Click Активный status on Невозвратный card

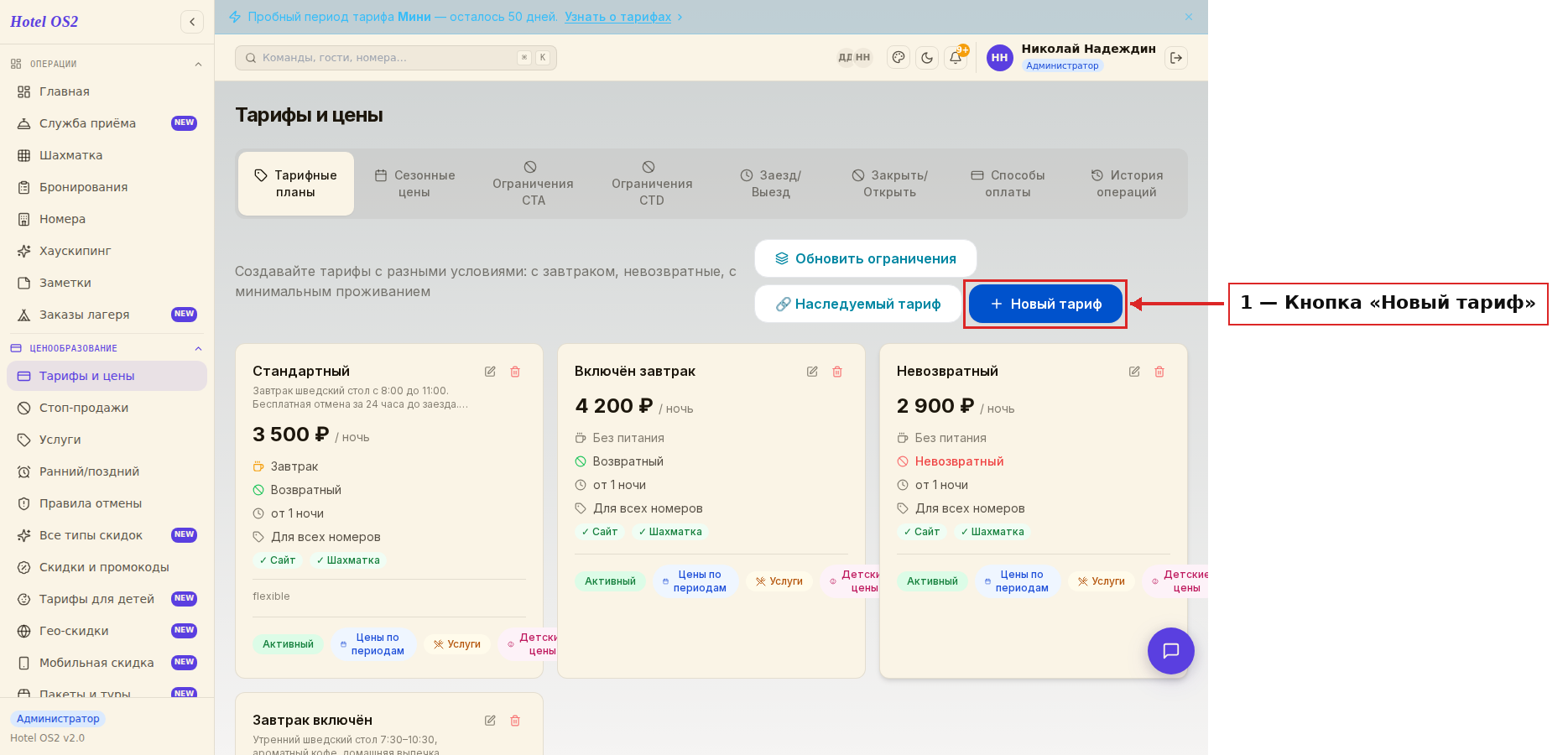click(x=932, y=581)
